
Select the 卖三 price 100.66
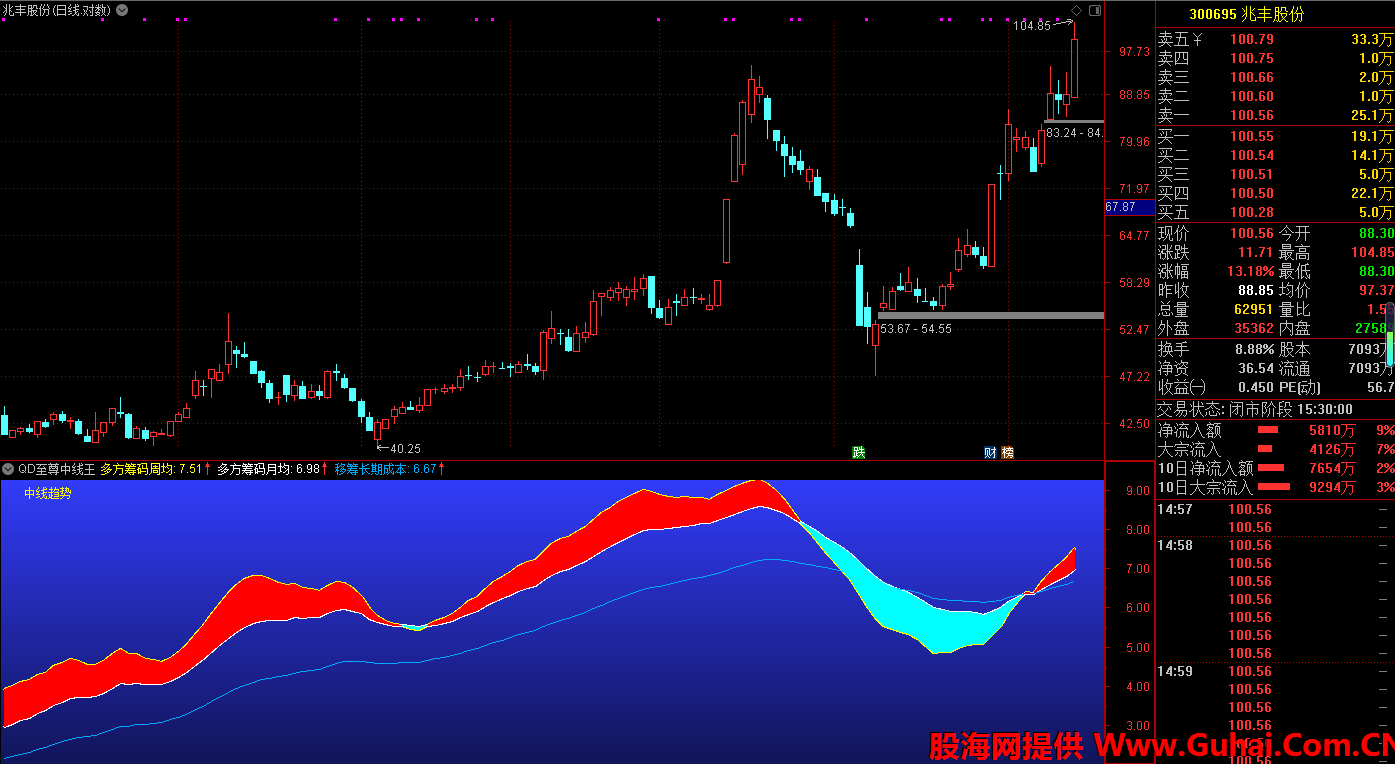click(x=1252, y=78)
